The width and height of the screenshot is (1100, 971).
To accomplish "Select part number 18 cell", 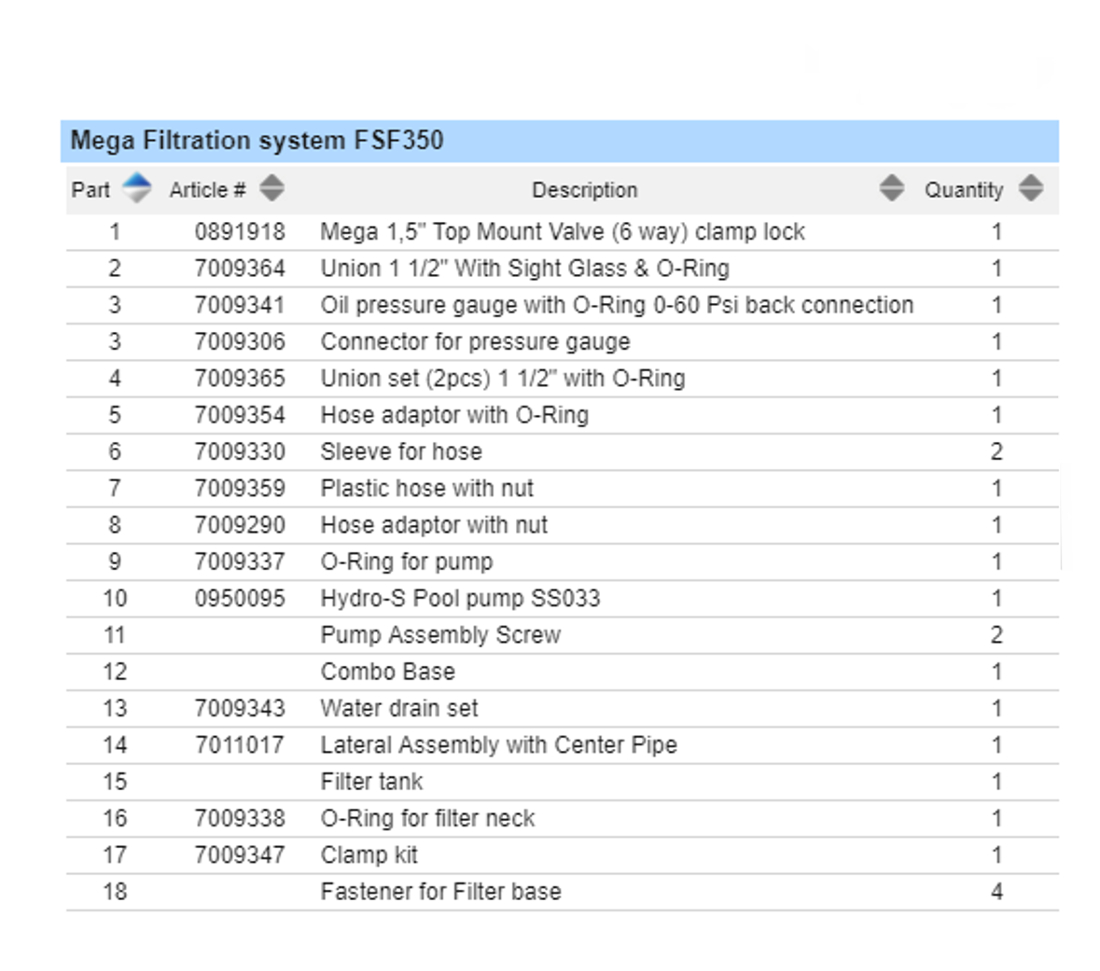I will (115, 892).
